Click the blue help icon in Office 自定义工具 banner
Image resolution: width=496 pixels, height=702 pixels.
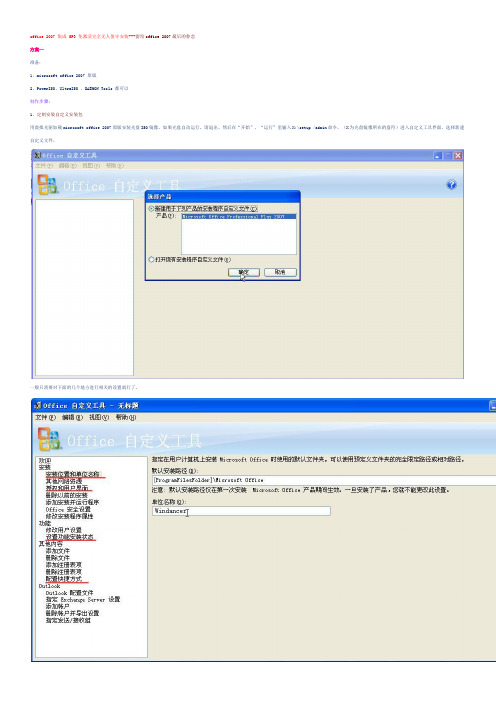(x=451, y=184)
